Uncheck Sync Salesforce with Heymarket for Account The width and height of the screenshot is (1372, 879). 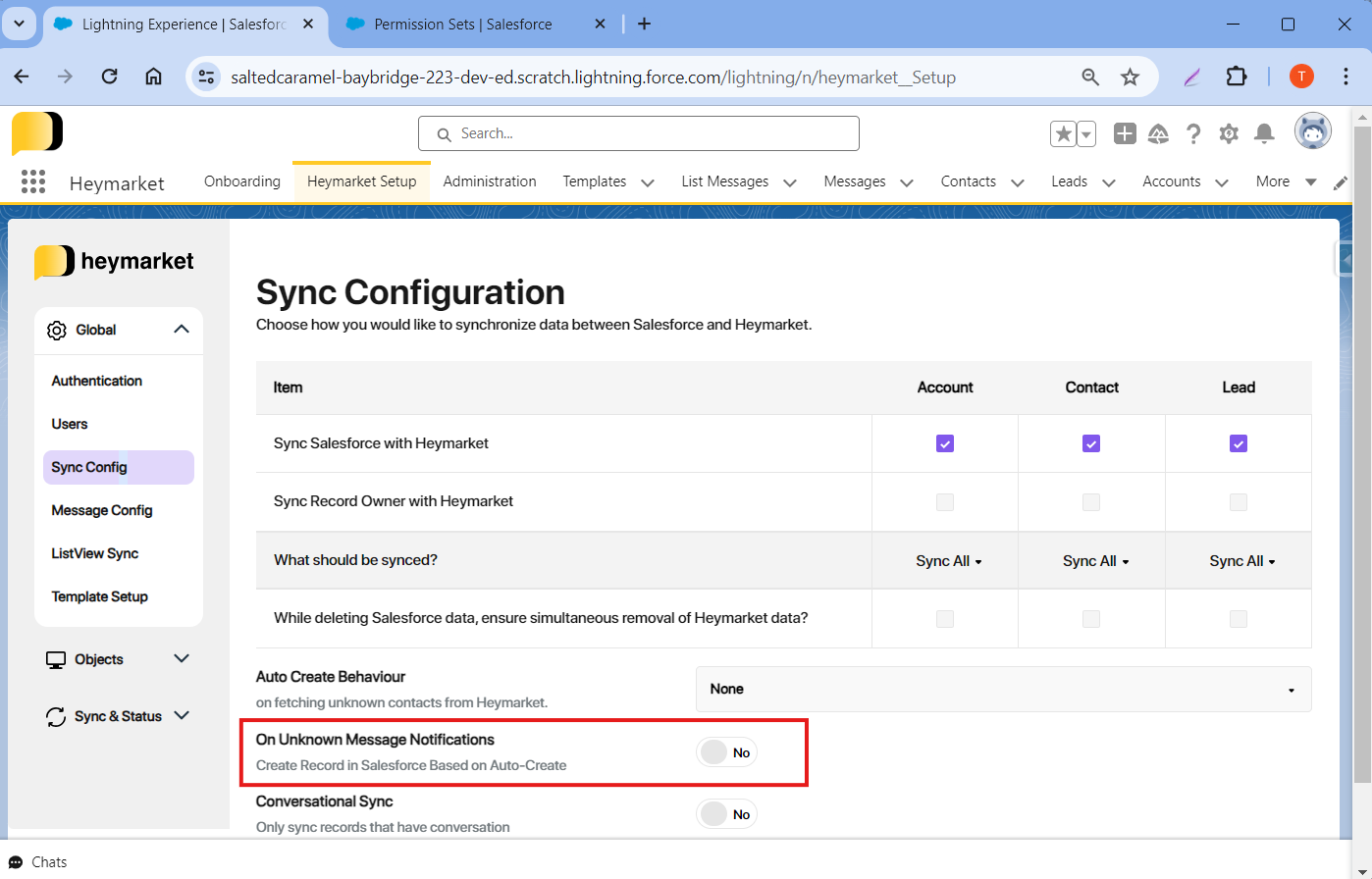(x=945, y=443)
